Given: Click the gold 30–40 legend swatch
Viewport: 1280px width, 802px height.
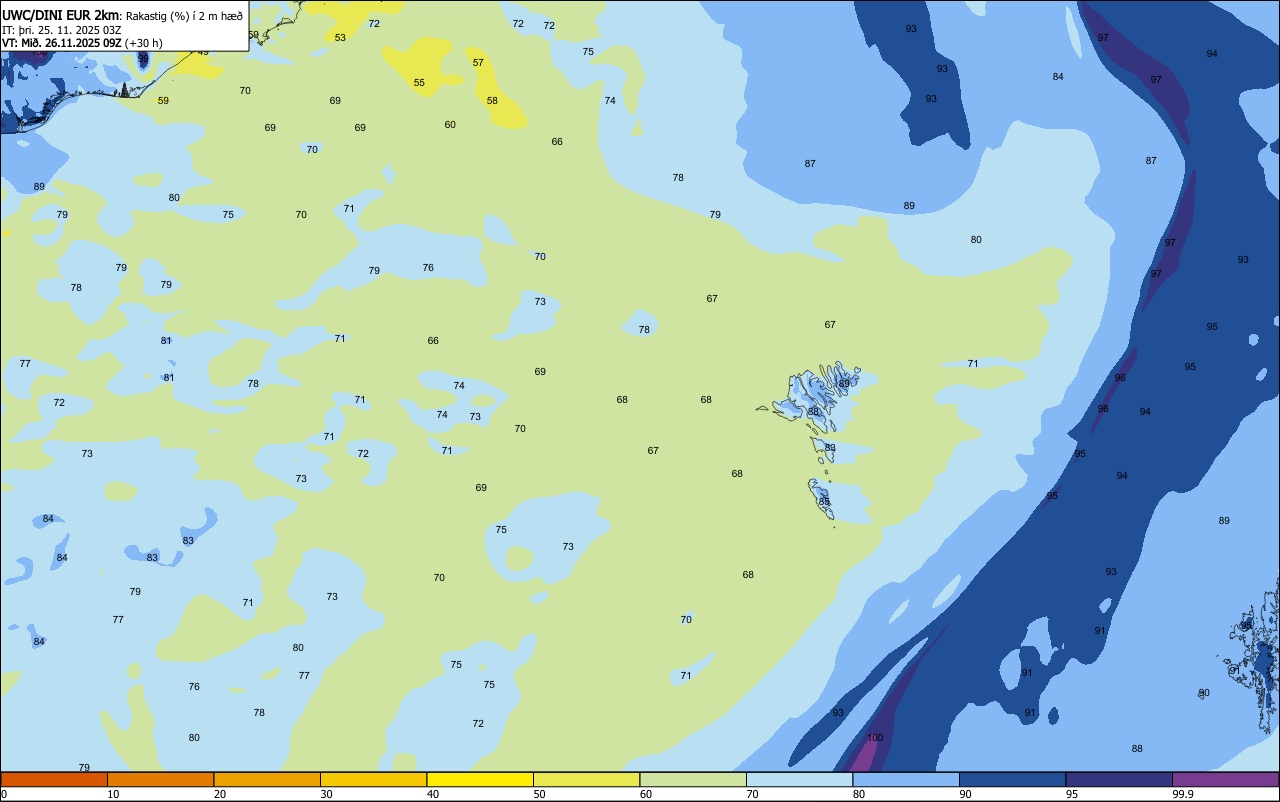Looking at the screenshot, I should pos(373,779).
